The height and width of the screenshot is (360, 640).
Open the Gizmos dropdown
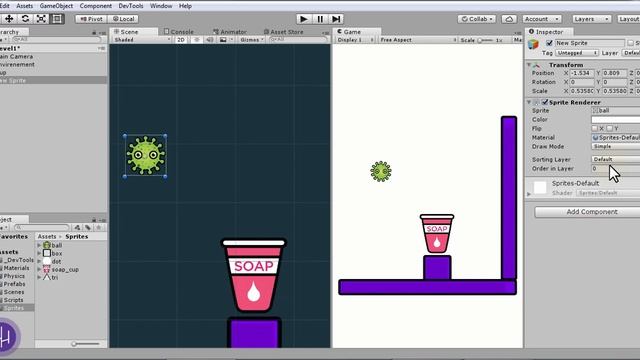pyautogui.click(x=251, y=40)
